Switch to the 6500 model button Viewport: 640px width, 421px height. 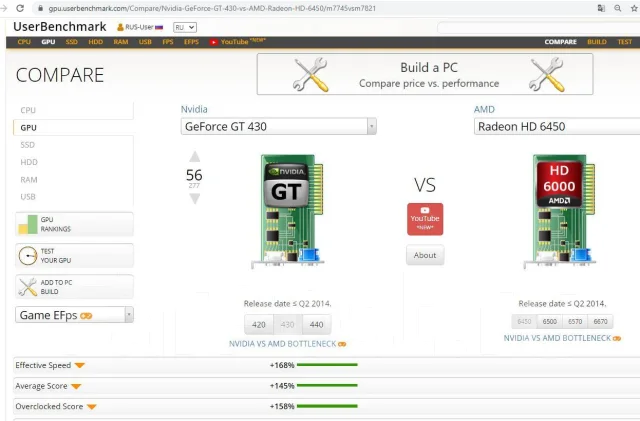click(549, 322)
